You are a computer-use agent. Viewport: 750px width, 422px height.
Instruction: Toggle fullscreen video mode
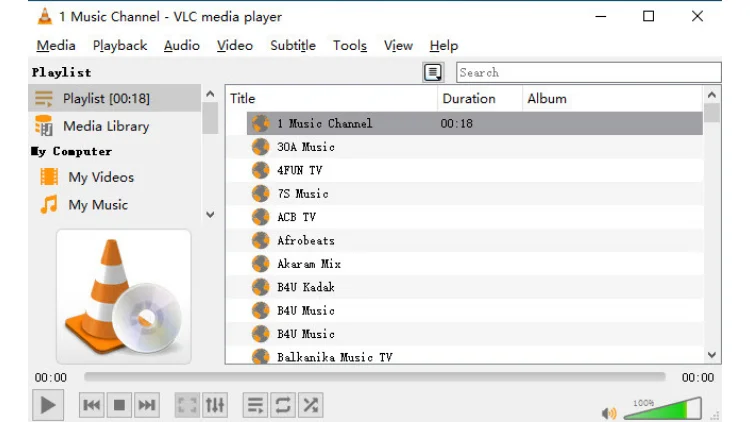(187, 405)
